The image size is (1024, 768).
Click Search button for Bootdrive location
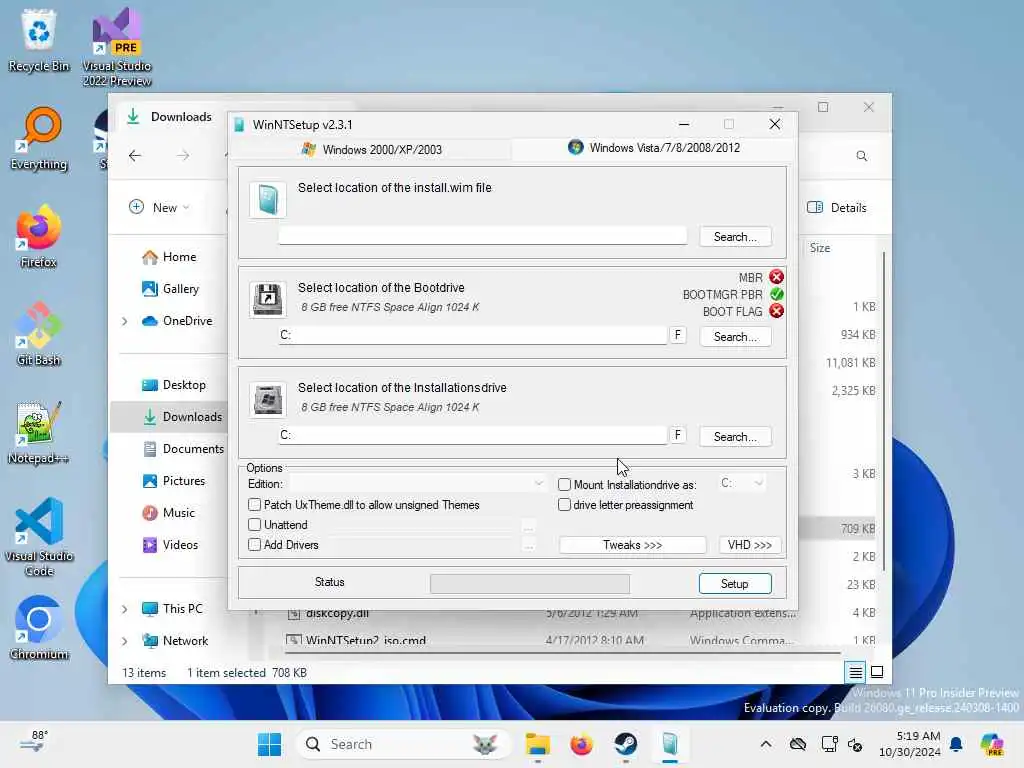(735, 336)
